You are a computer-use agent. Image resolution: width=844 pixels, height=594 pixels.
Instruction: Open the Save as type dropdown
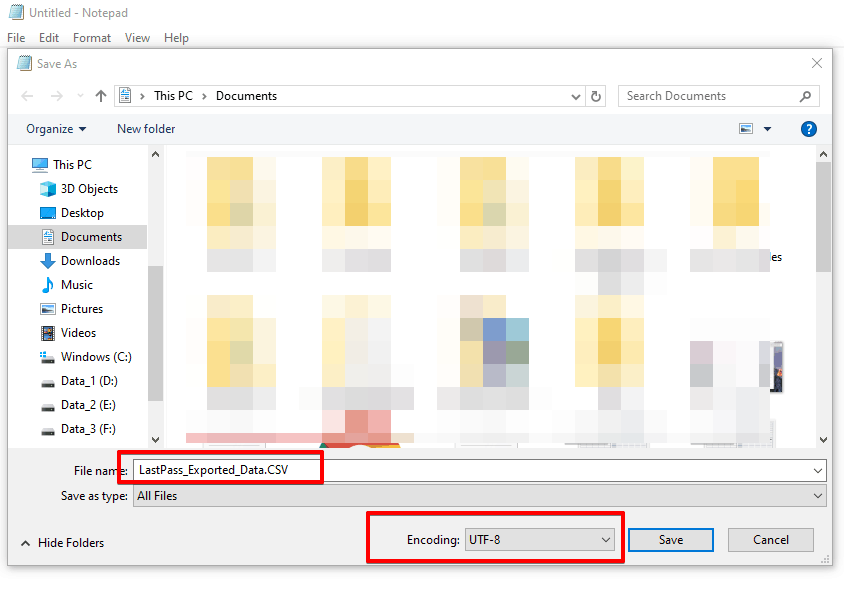(x=480, y=496)
